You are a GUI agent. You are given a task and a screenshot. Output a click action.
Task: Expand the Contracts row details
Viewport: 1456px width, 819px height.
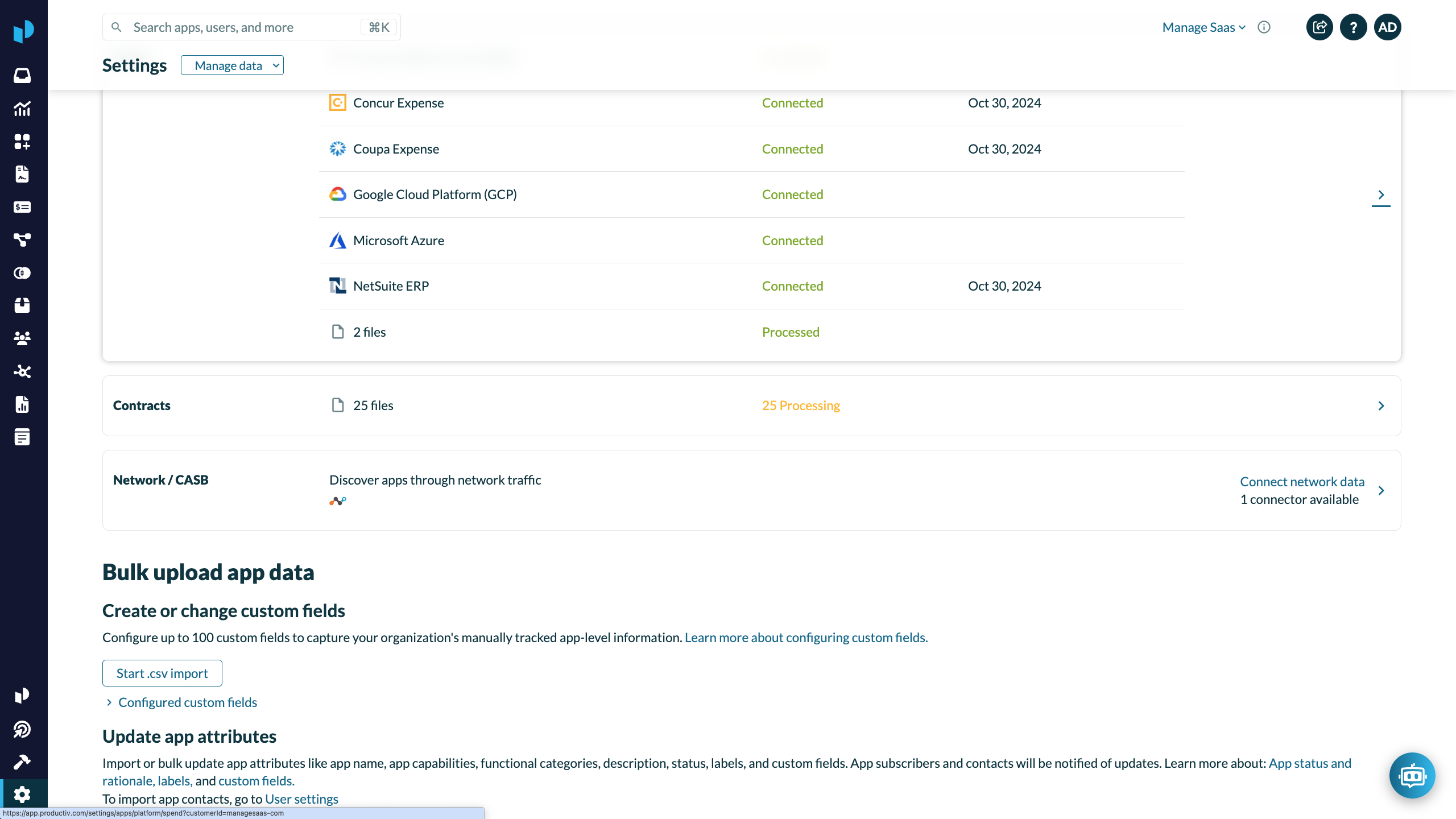tap(1381, 406)
